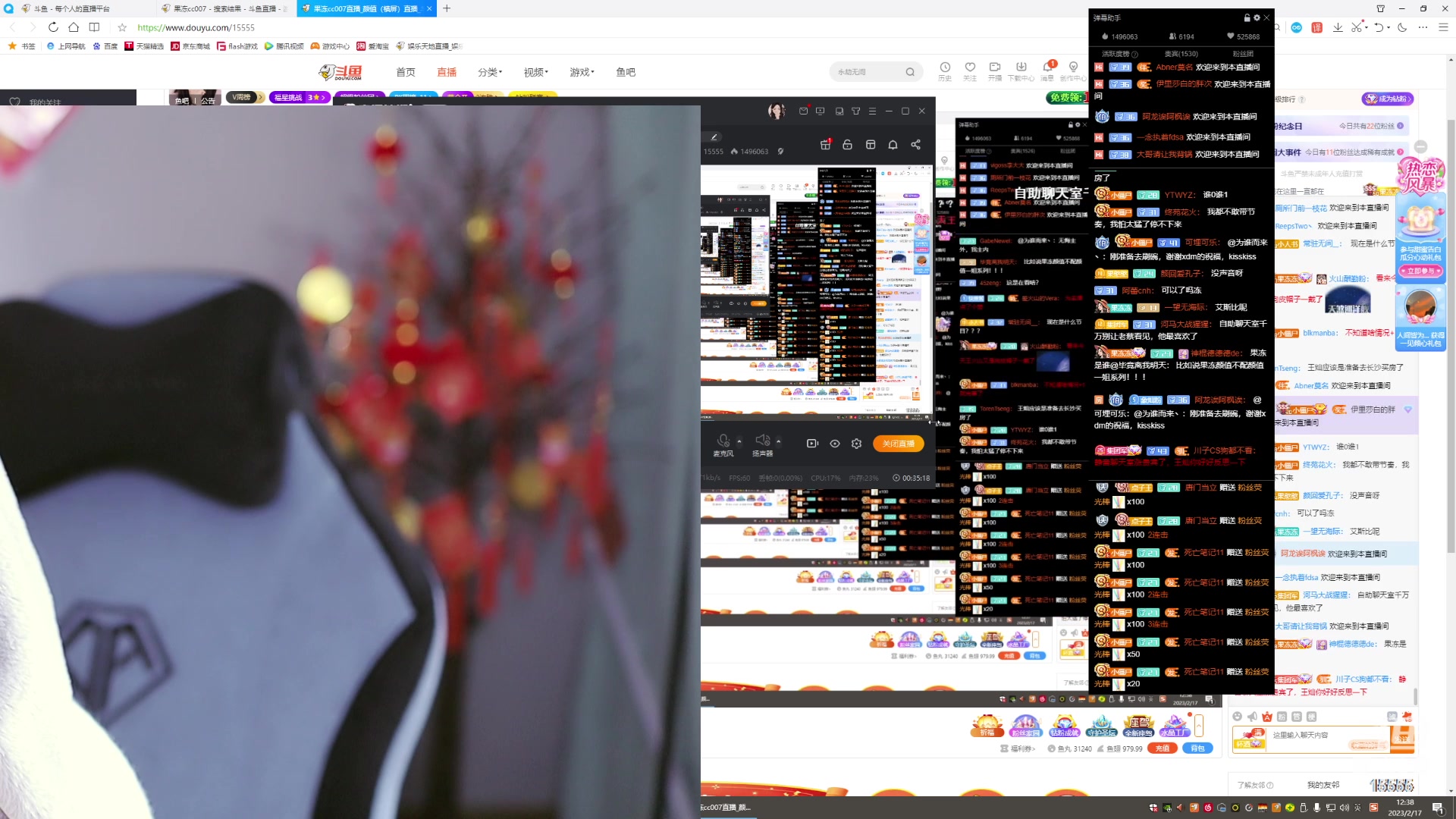1456x819 pixels.
Task: Open the 消息 notification bell
Action: [x=1047, y=71]
